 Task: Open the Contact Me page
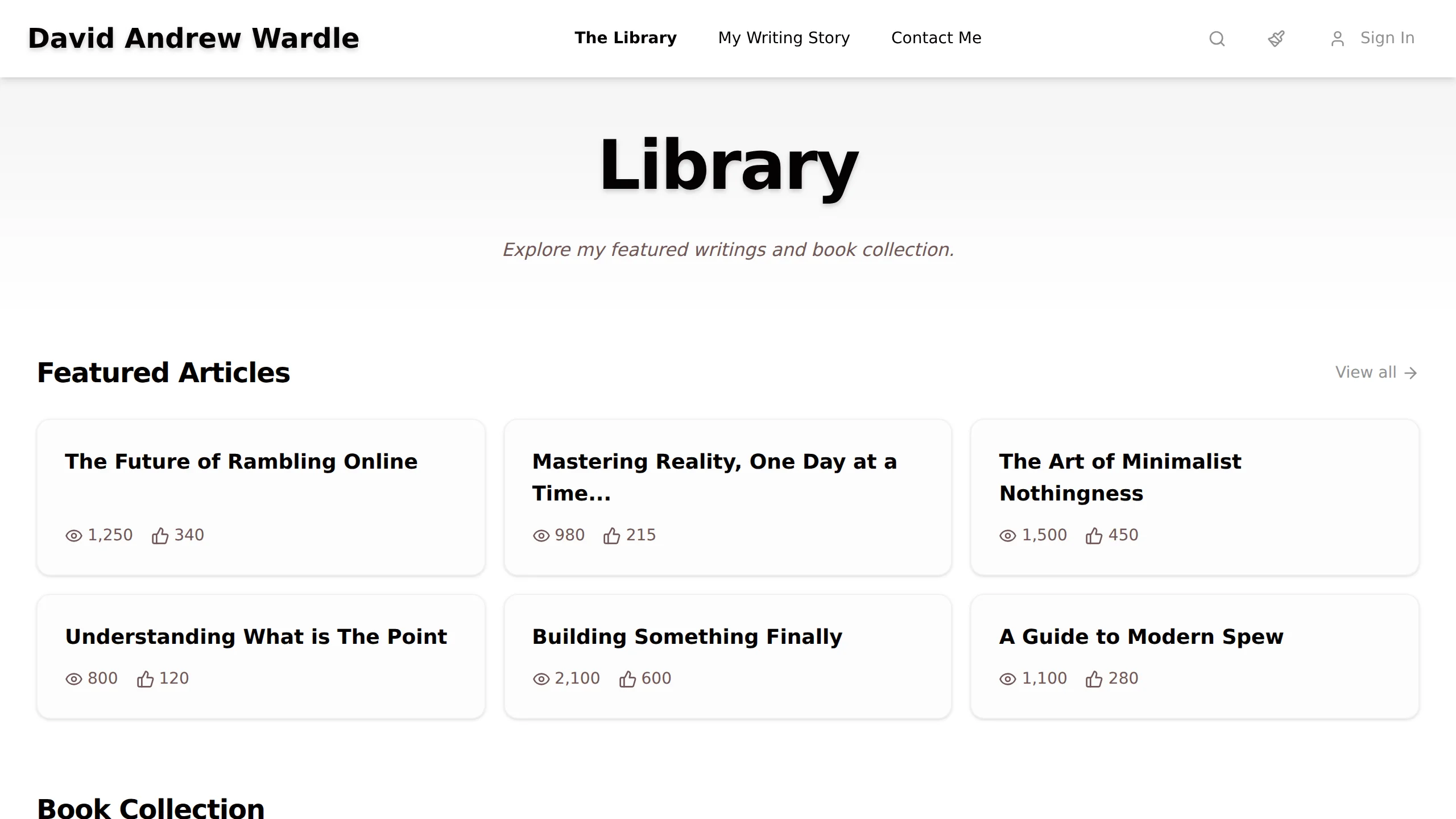click(936, 38)
